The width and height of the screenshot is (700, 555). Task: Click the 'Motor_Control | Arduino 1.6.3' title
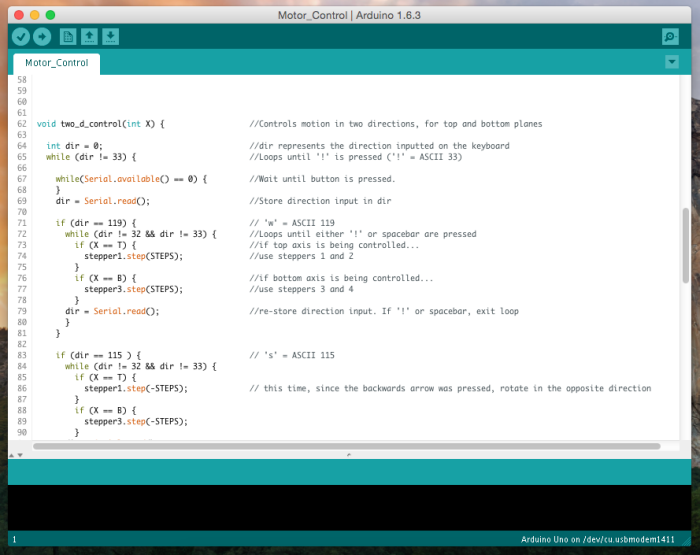pos(349,15)
